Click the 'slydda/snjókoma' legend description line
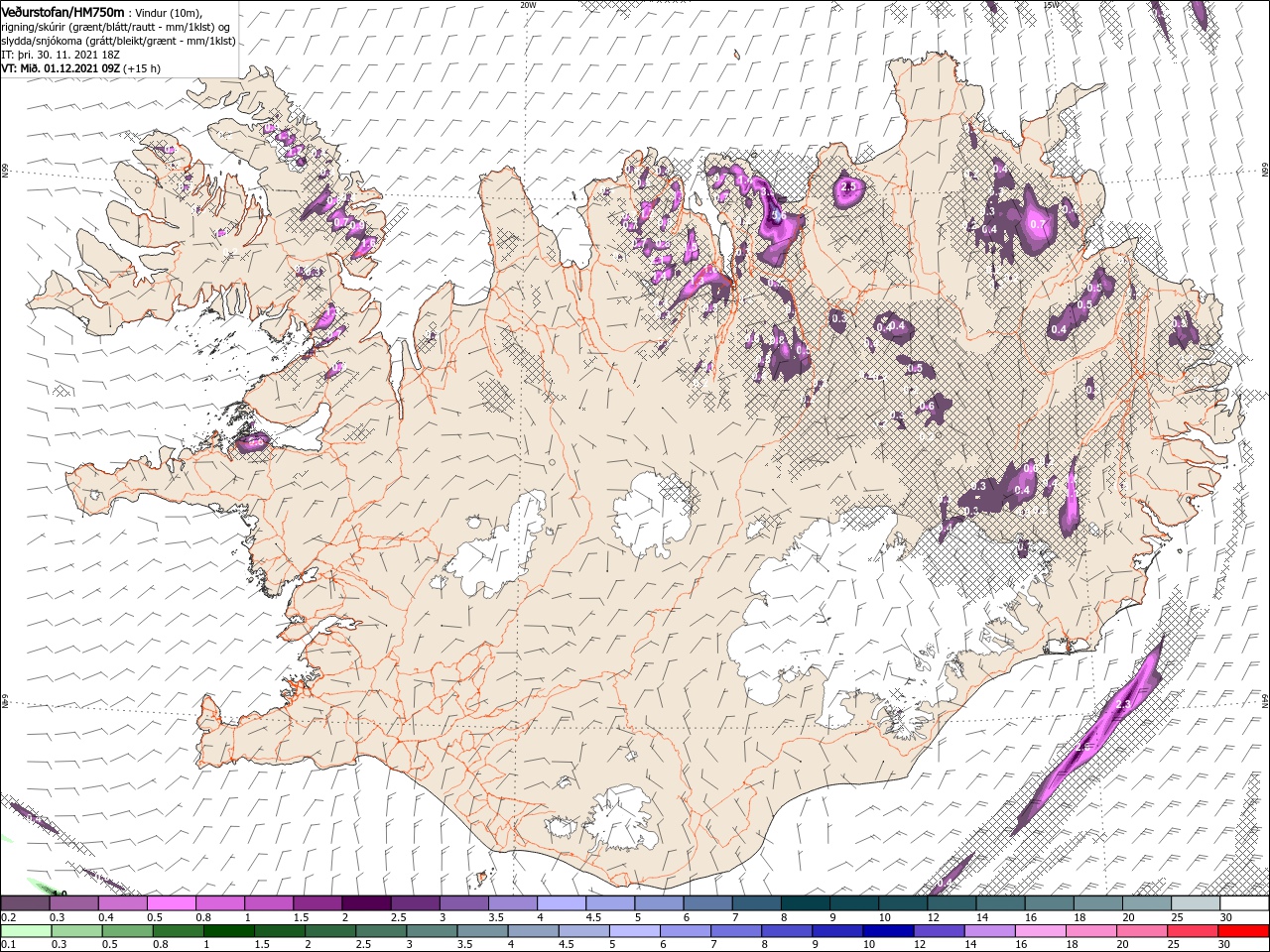 pyautogui.click(x=118, y=41)
